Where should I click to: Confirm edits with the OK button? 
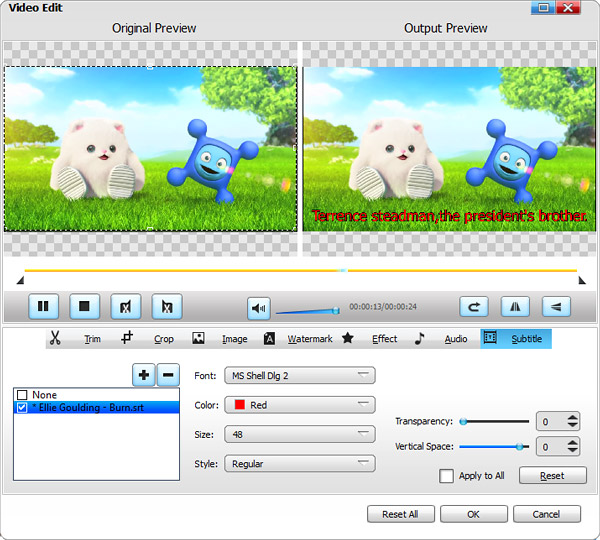click(x=474, y=514)
